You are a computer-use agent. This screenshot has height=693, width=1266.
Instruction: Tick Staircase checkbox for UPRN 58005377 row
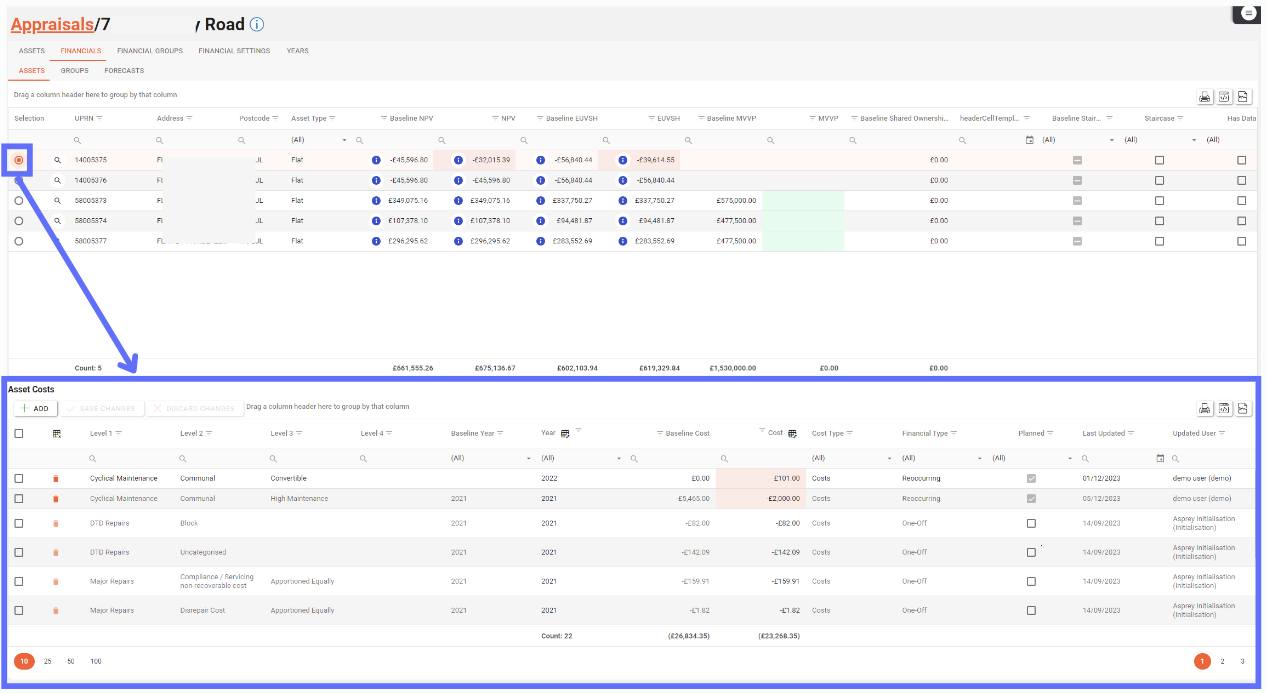point(1159,241)
